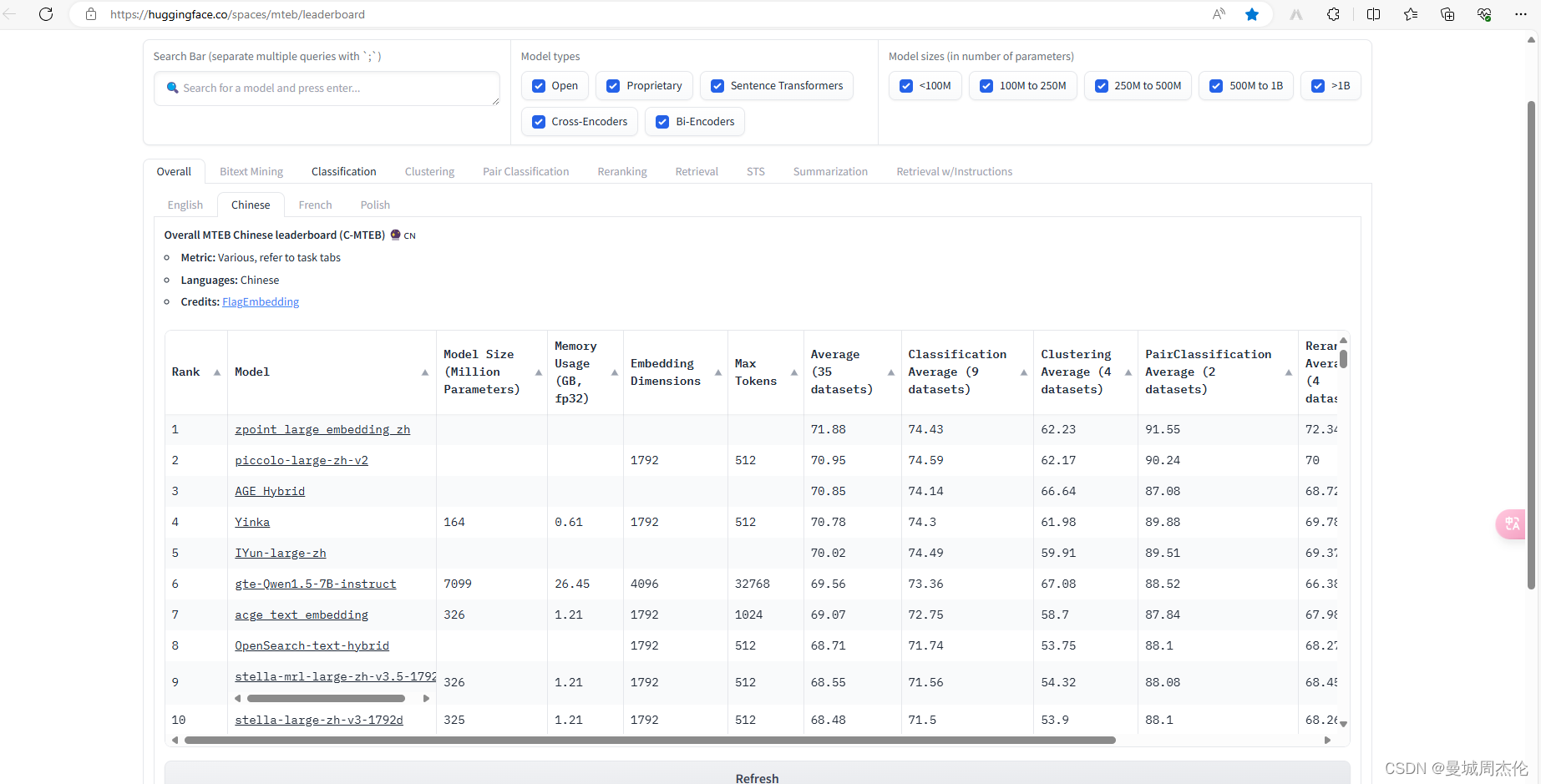Viewport: 1541px width, 784px height.
Task: Click the browser back arrow
Action: (10, 14)
